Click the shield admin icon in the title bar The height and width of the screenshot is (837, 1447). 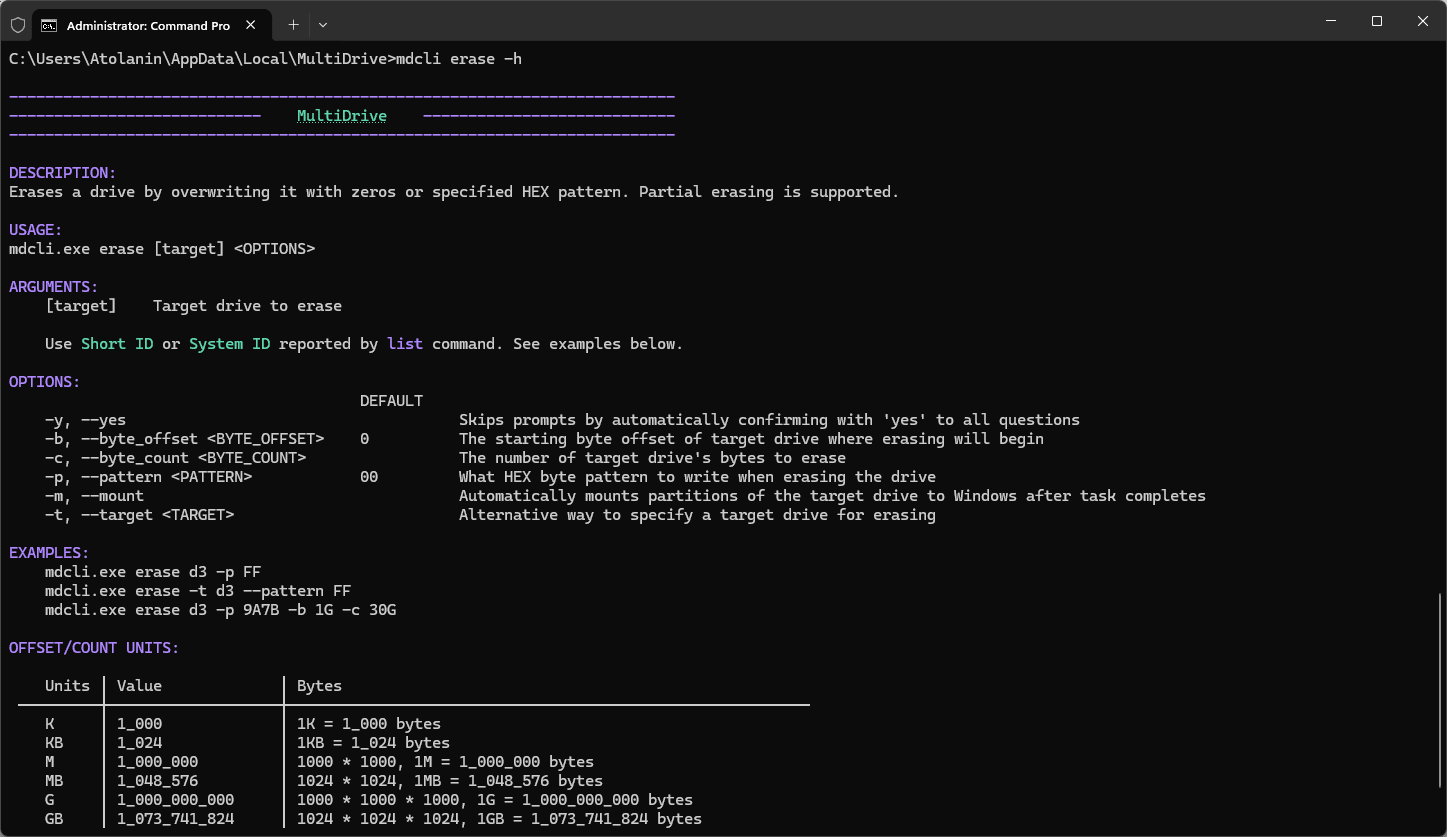tap(18, 24)
